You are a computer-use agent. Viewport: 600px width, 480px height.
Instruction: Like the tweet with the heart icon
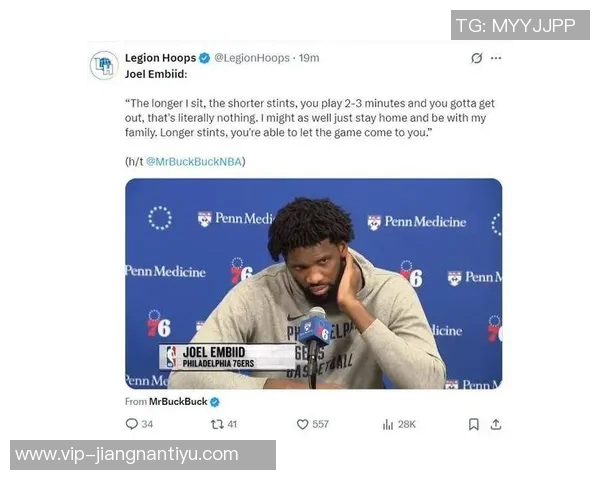coord(302,424)
